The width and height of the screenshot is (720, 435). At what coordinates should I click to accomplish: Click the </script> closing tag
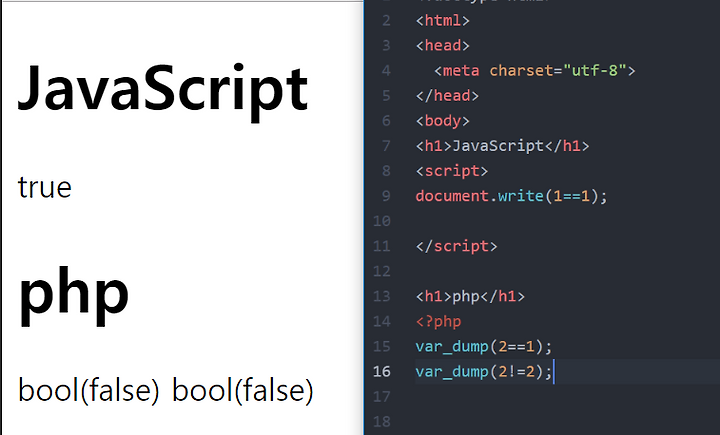pyautogui.click(x=456, y=246)
